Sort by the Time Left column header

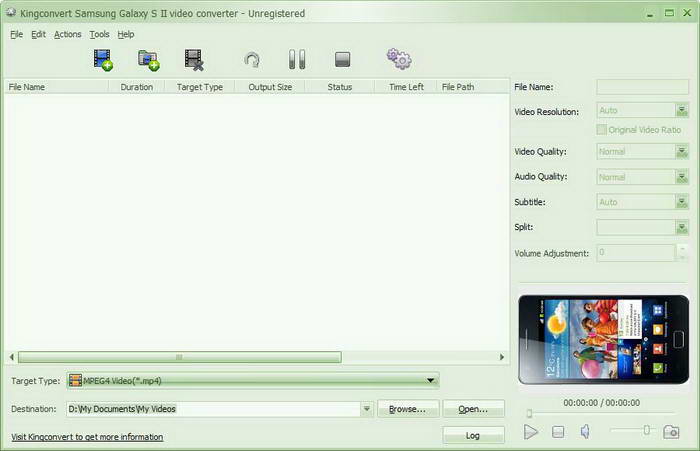[406, 87]
